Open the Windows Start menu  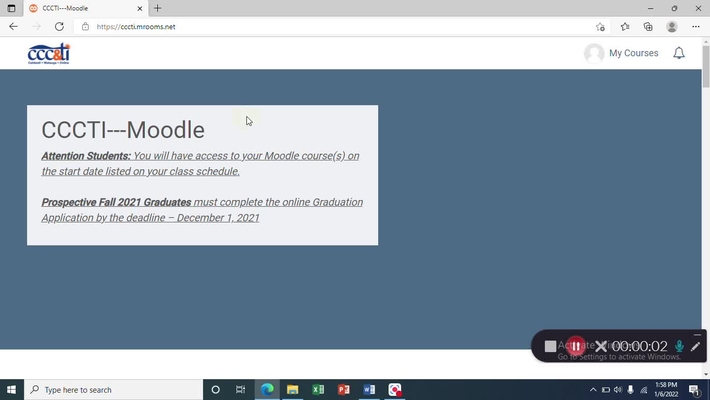pos(11,390)
